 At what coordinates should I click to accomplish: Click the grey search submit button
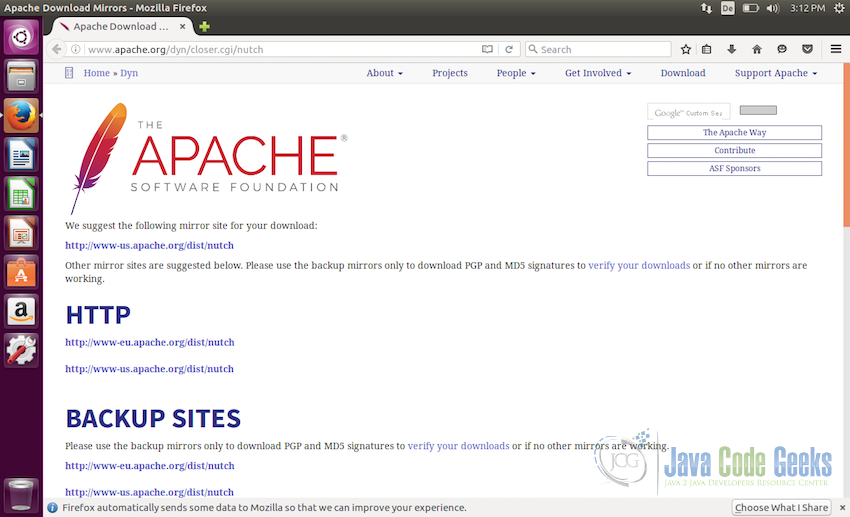click(758, 110)
